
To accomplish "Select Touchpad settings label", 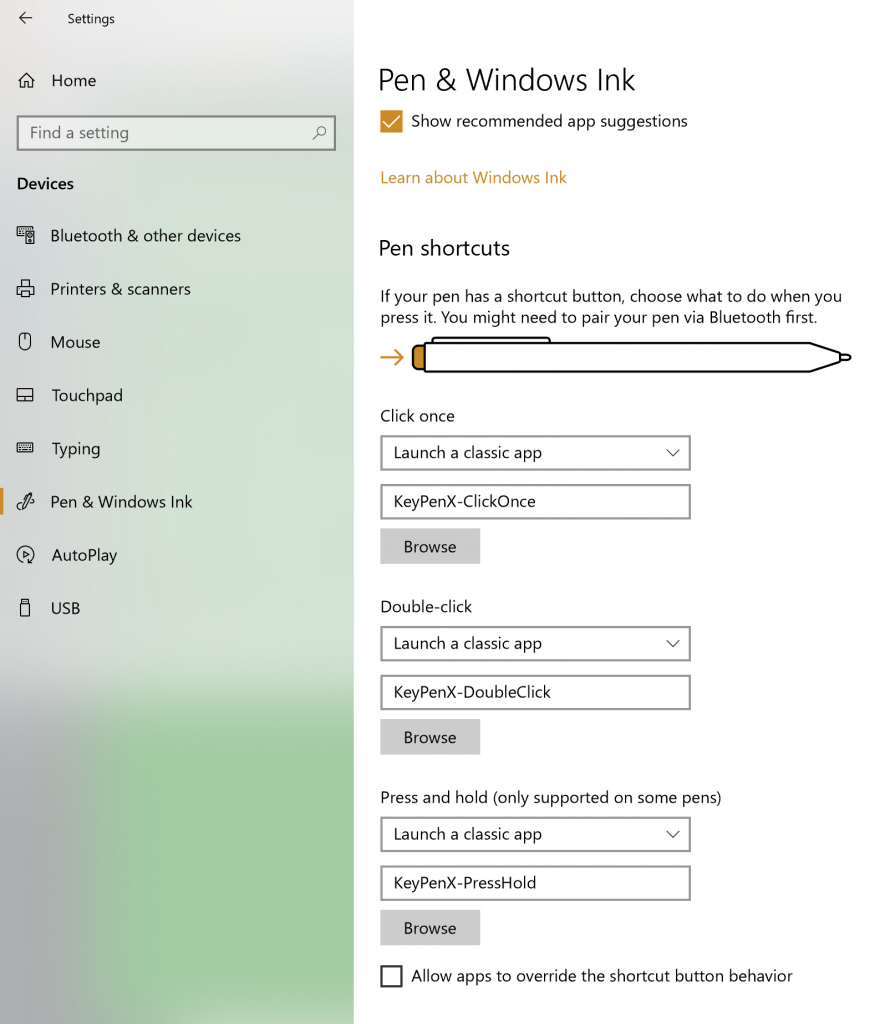I will [x=87, y=395].
